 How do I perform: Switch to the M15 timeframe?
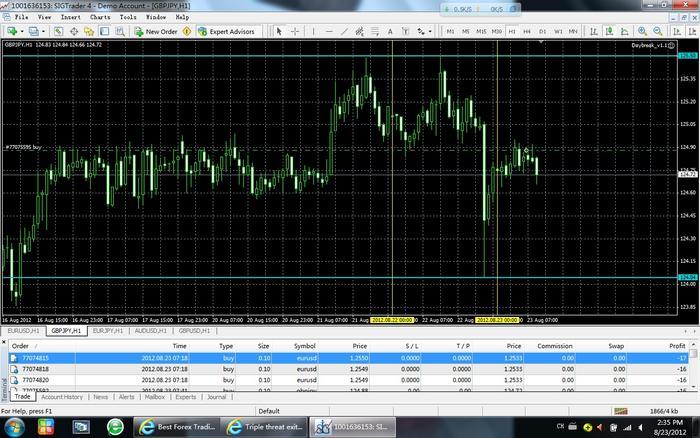click(x=481, y=31)
